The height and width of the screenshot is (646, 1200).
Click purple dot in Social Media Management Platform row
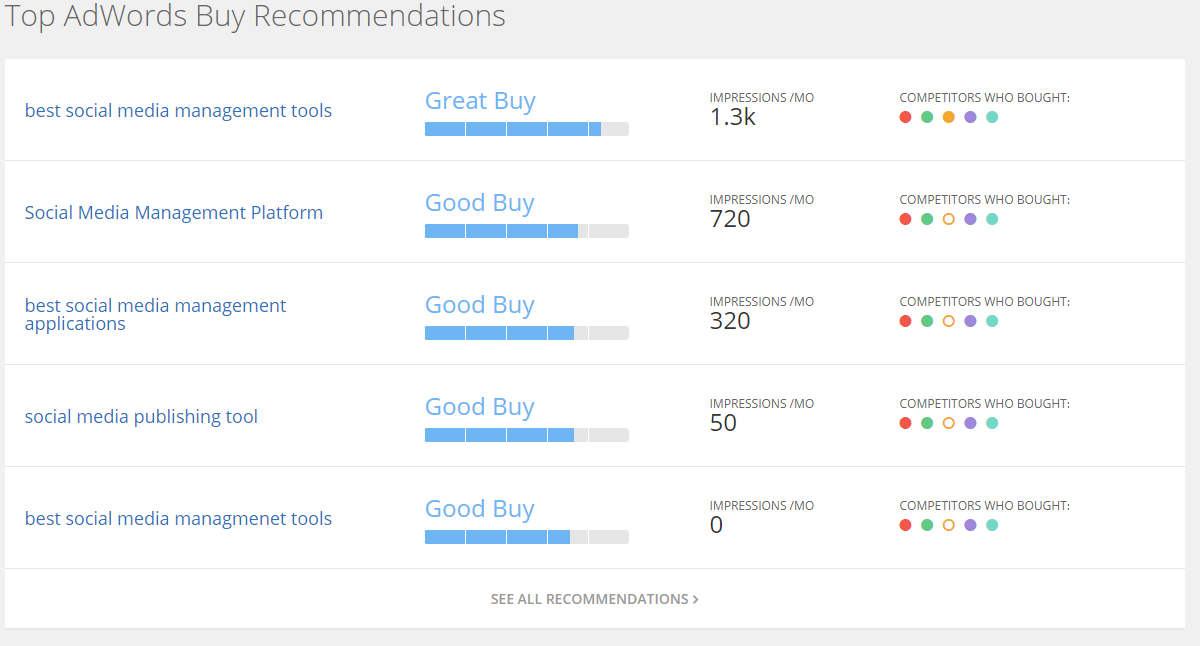970,219
